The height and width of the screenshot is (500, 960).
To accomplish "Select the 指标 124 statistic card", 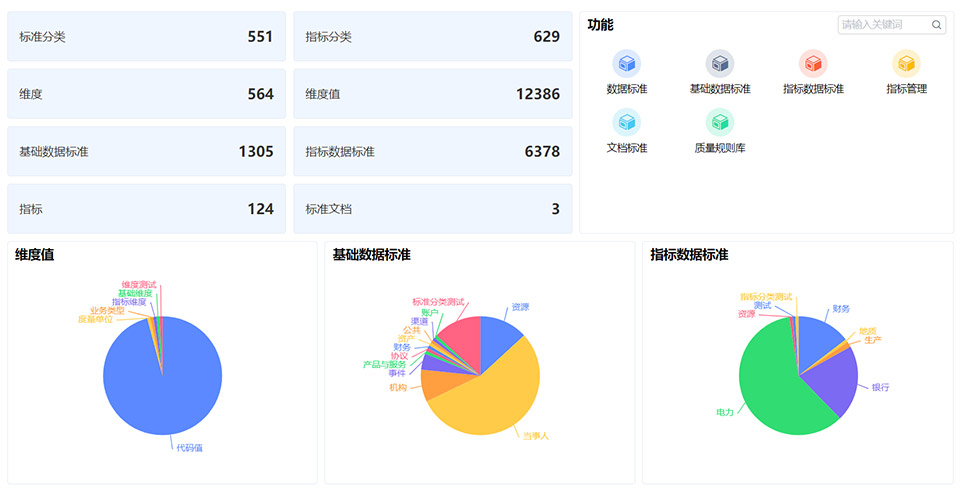I will click(146, 209).
